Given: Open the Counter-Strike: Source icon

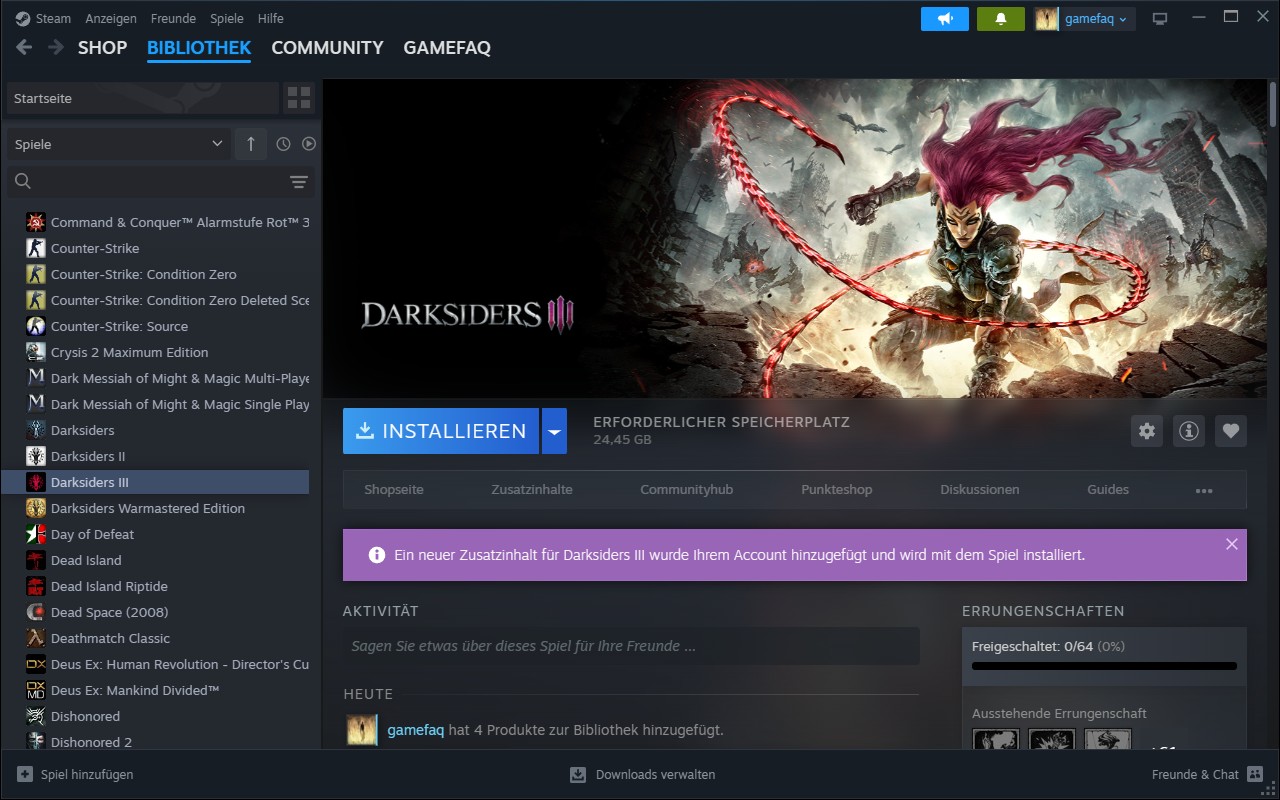Looking at the screenshot, I should [x=36, y=326].
